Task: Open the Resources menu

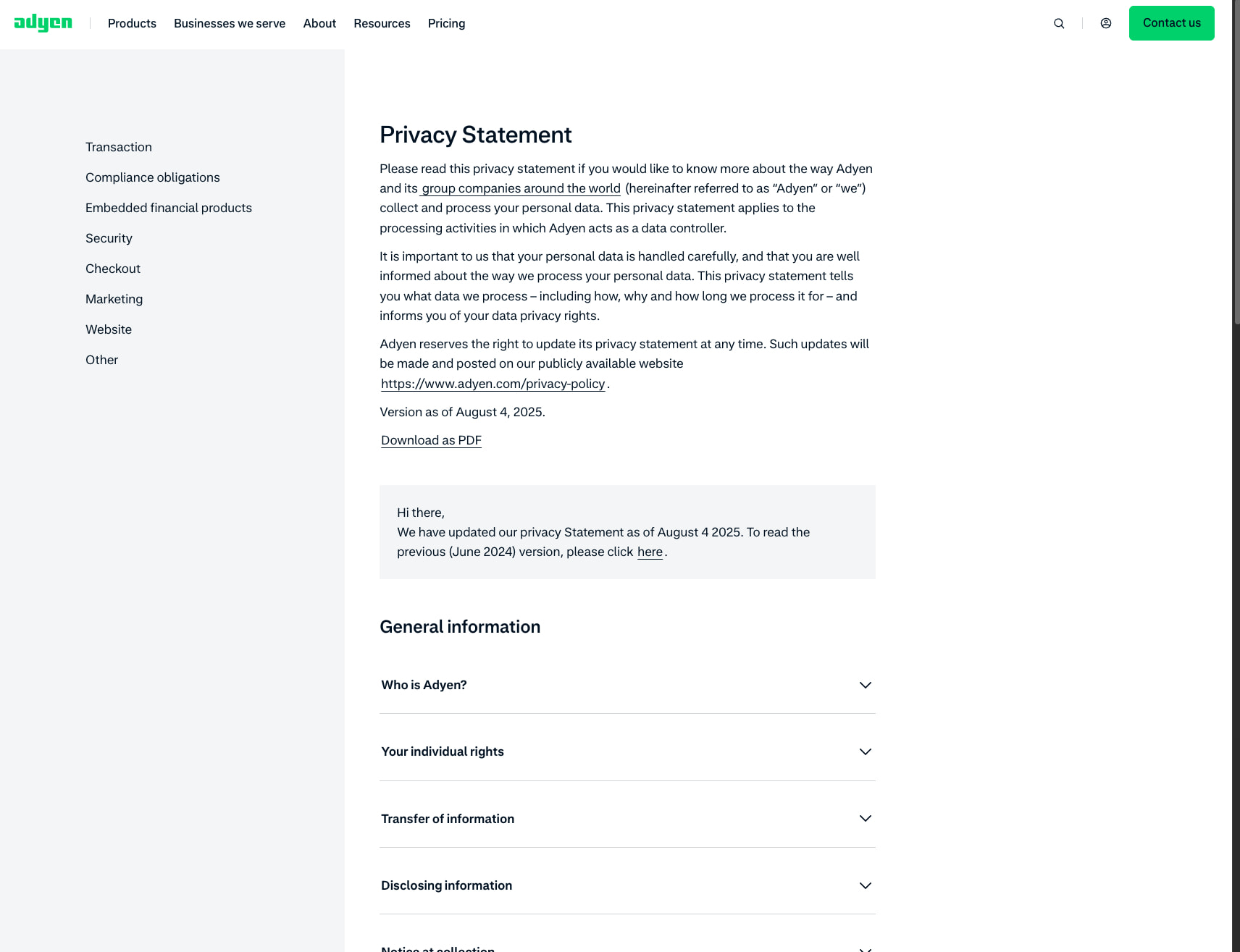Action: [x=382, y=23]
